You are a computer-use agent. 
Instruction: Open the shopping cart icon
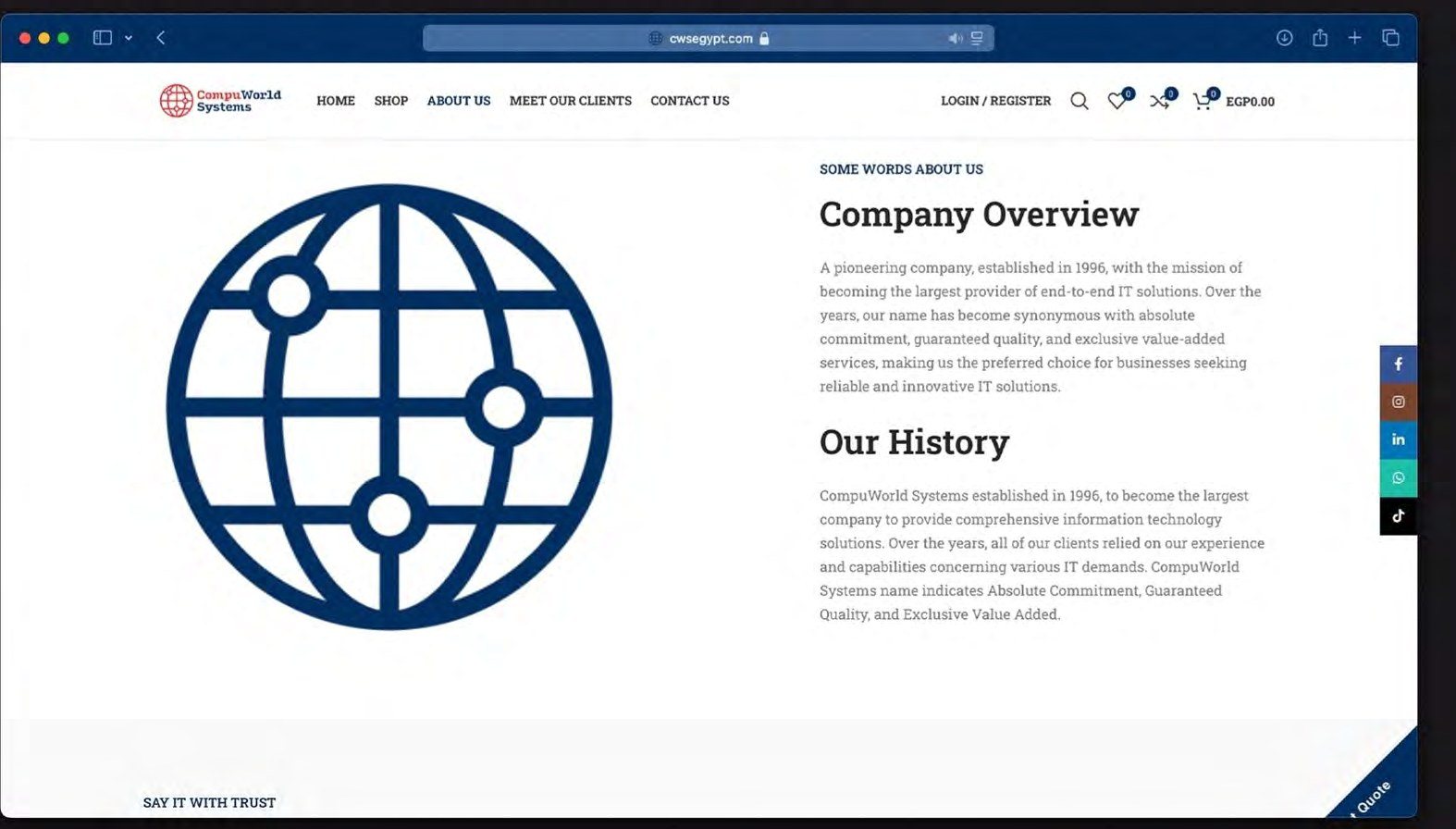click(1204, 100)
